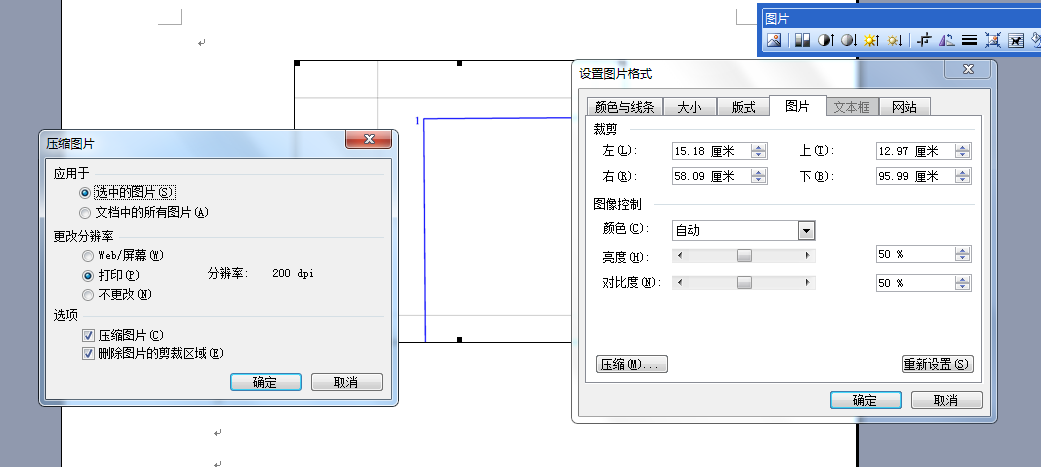Select the 文档中的所有图片 radio option
Viewport: 1041px width, 467px height.
point(84,213)
